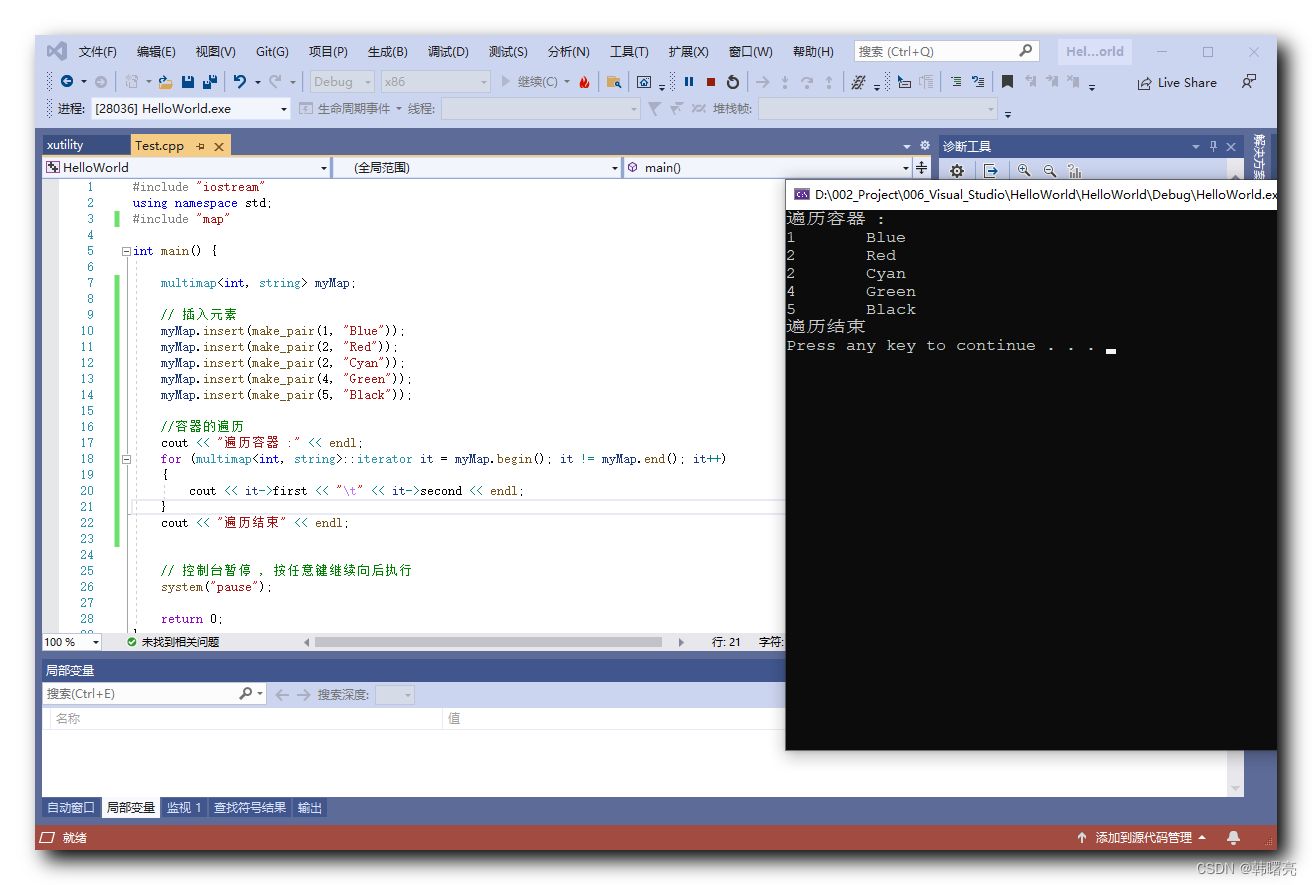Image resolution: width=1312 pixels, height=885 pixels.
Task: Open the locals search options dropdown
Action: (x=261, y=694)
